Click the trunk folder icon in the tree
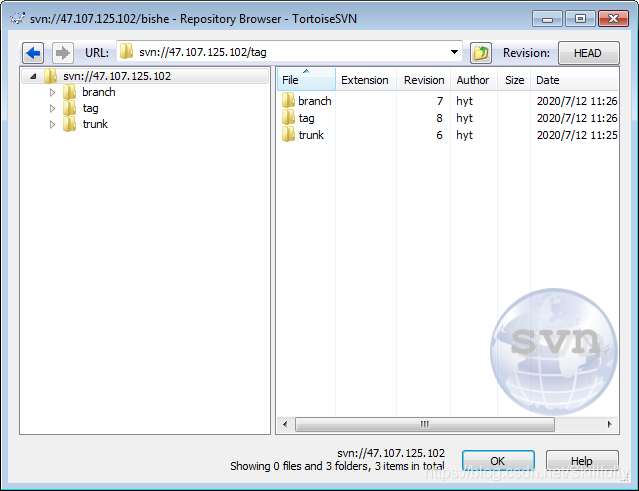 point(70,124)
